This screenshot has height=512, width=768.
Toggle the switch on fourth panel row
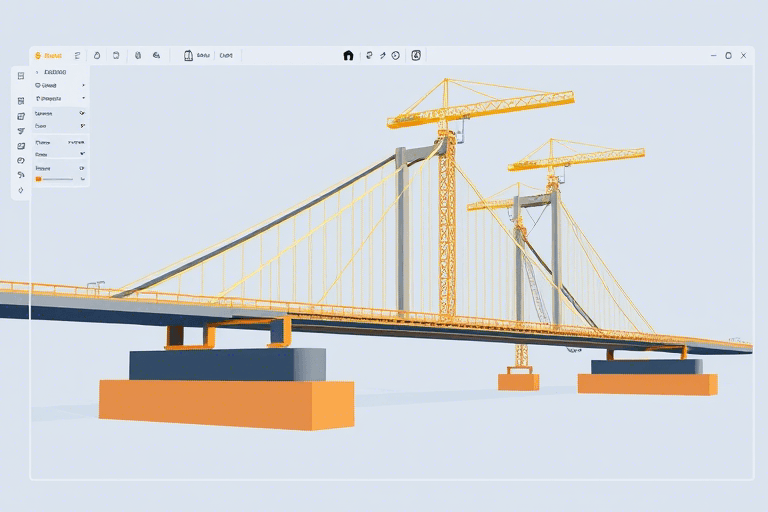81,114
